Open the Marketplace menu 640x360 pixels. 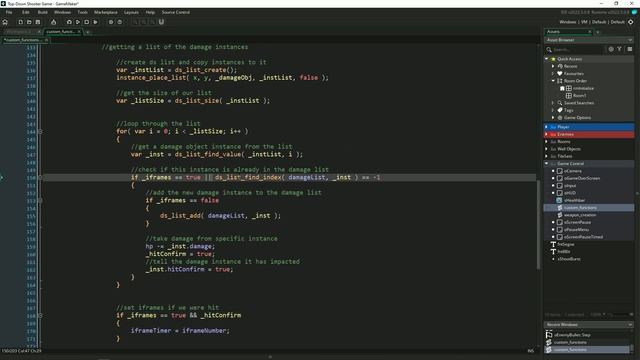(106, 12)
